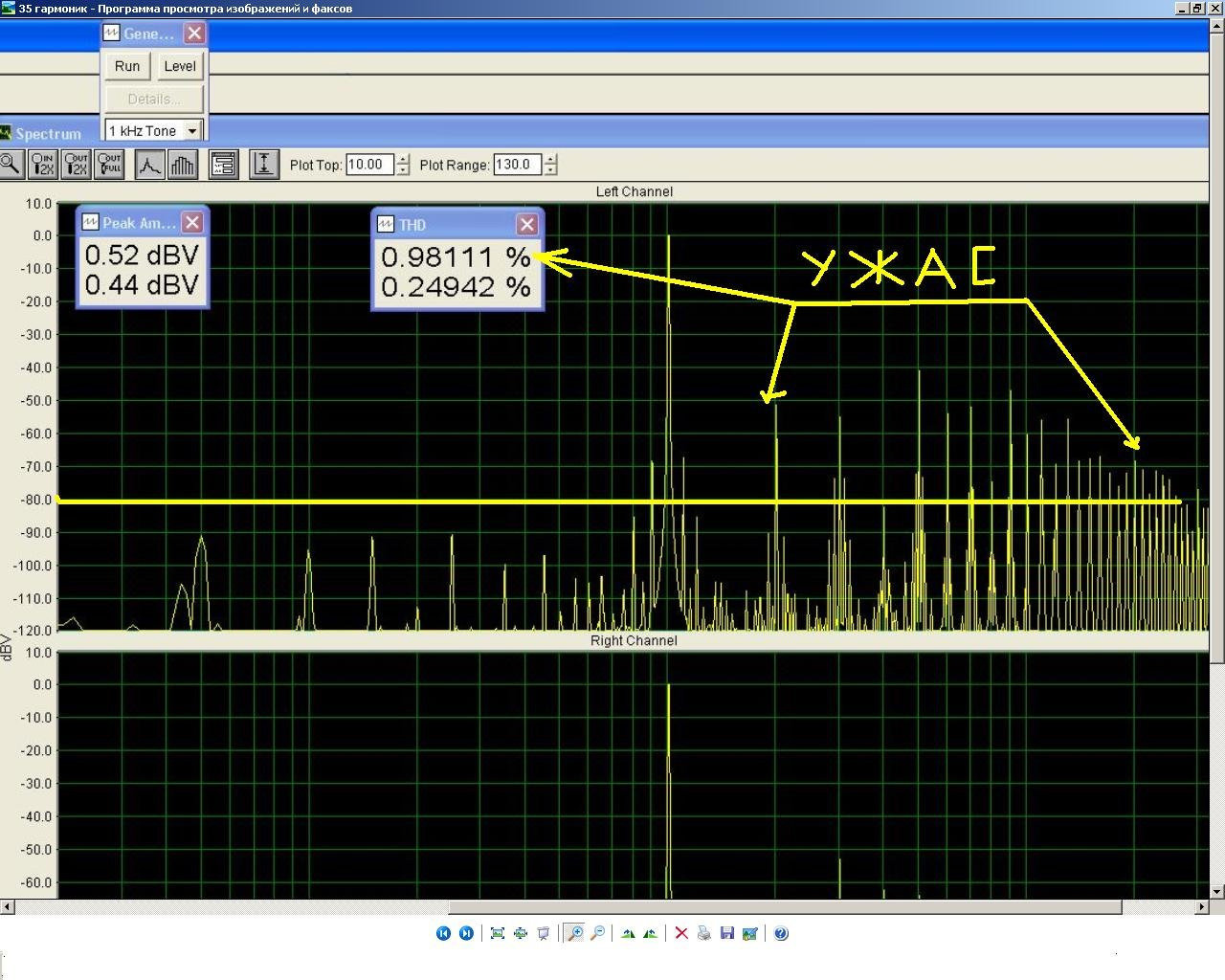Click the horizontal scrollbar thumb
The height and width of the screenshot is (980, 1225).
786,906
